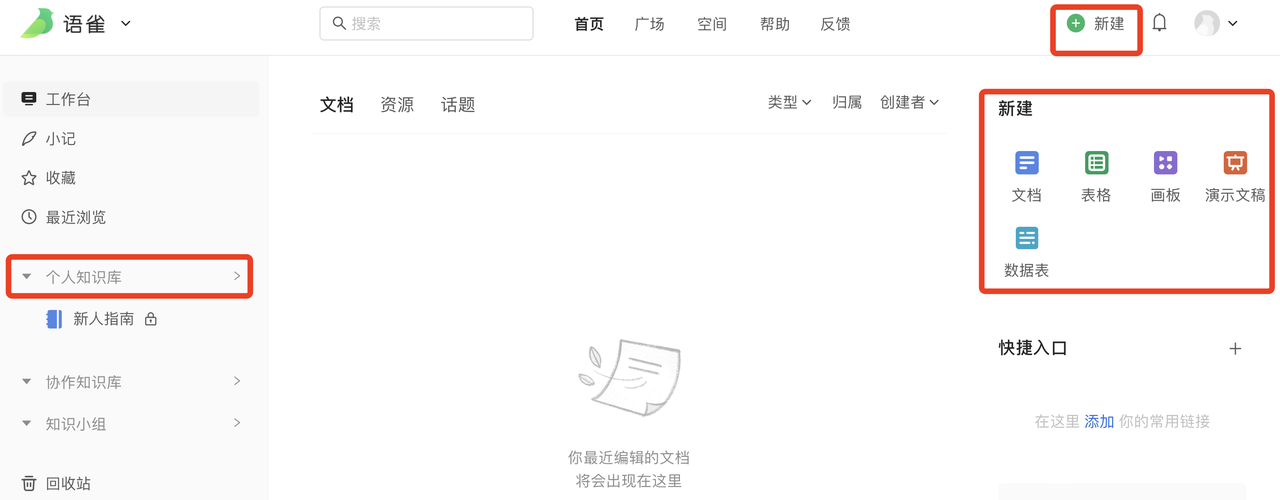Click the plus icon beside 快捷入口
This screenshot has height=500, width=1280.
click(x=1235, y=348)
